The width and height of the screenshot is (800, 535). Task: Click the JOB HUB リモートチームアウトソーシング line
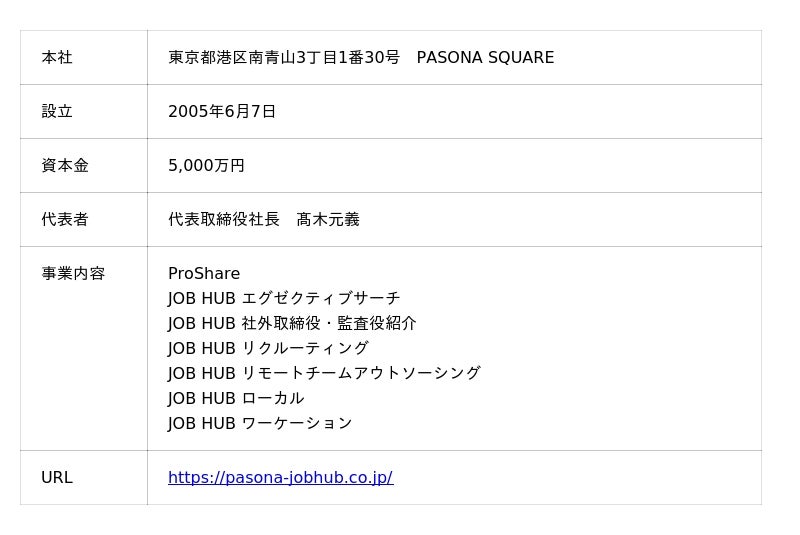(324, 373)
